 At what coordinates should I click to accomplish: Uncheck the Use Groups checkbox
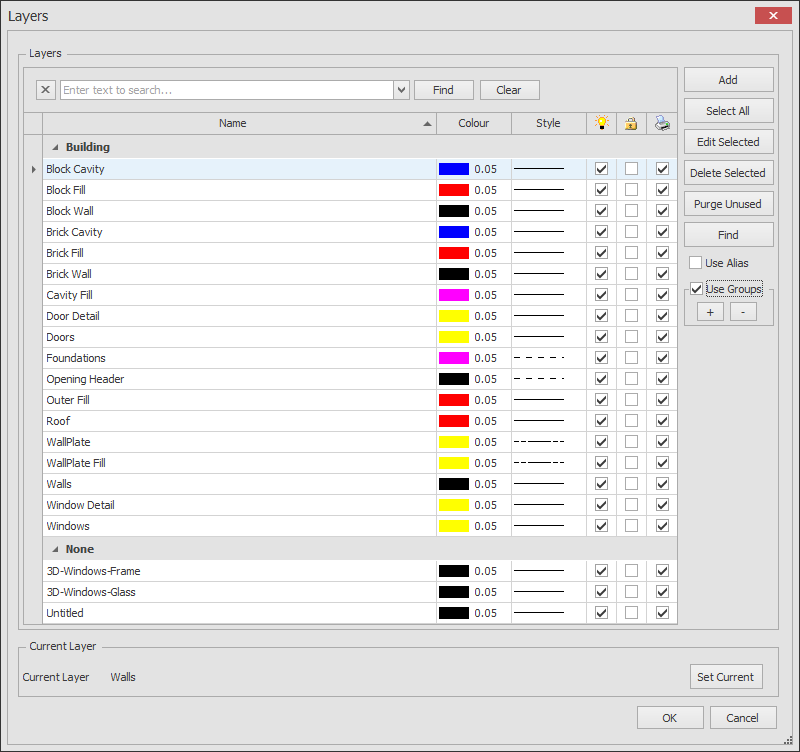pyautogui.click(x=695, y=288)
